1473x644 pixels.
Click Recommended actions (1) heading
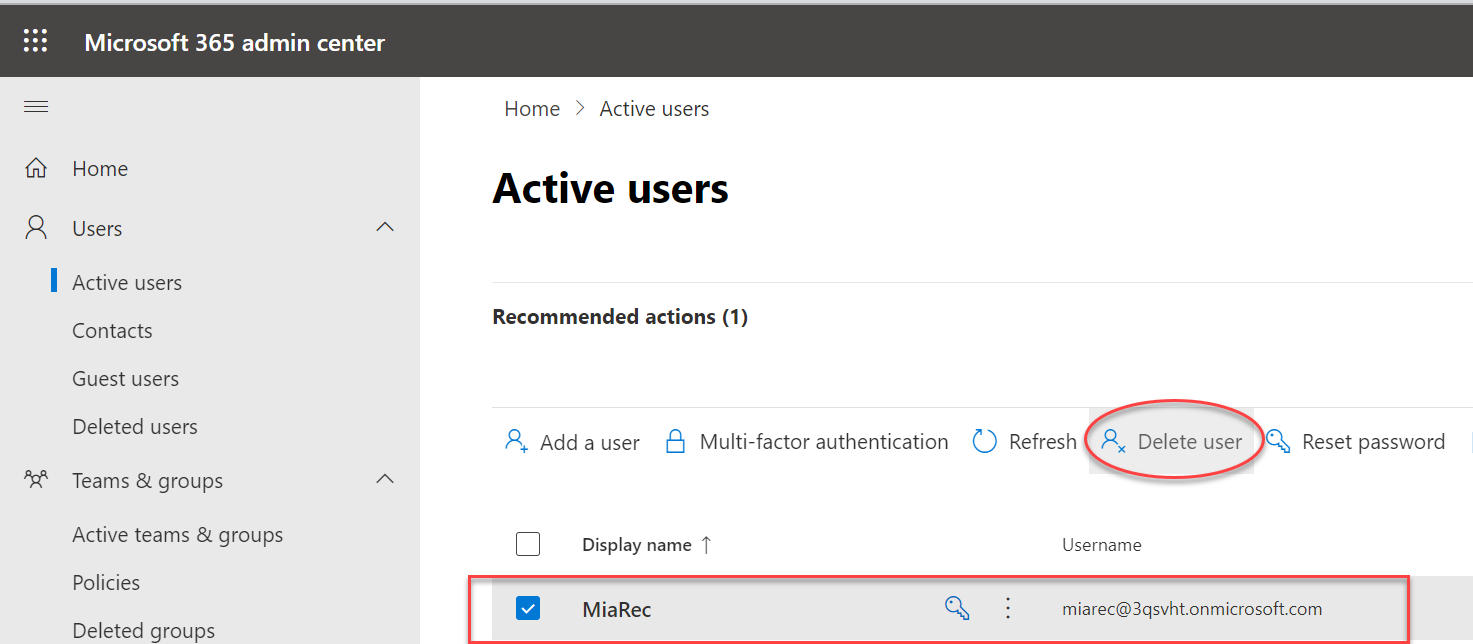click(x=620, y=317)
